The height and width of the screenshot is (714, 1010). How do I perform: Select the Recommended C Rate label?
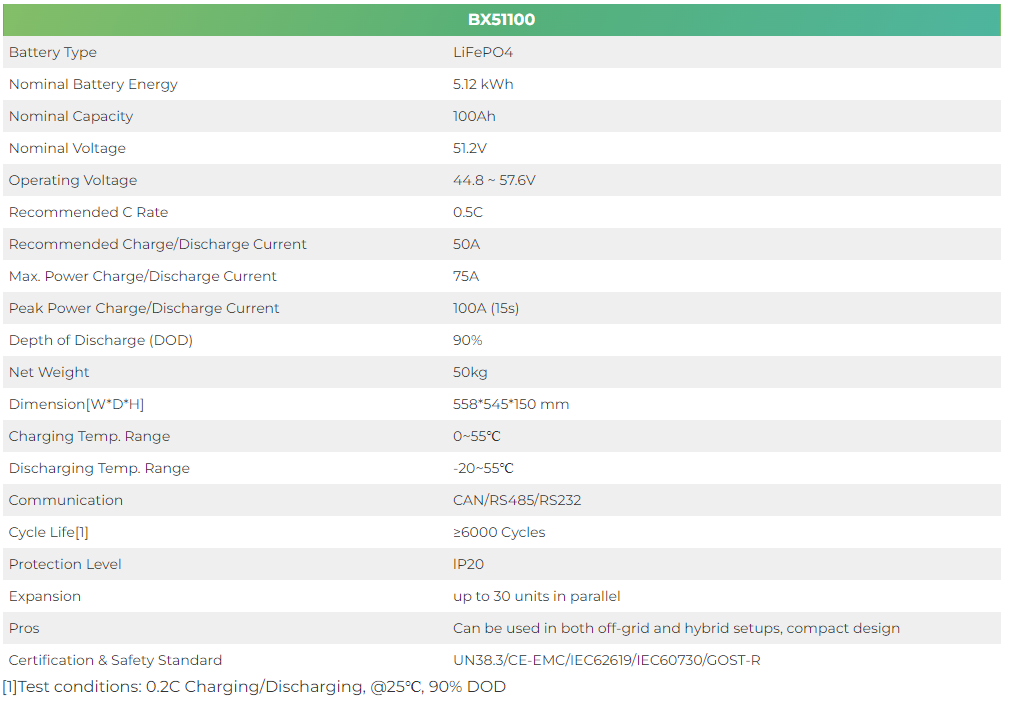pos(88,212)
